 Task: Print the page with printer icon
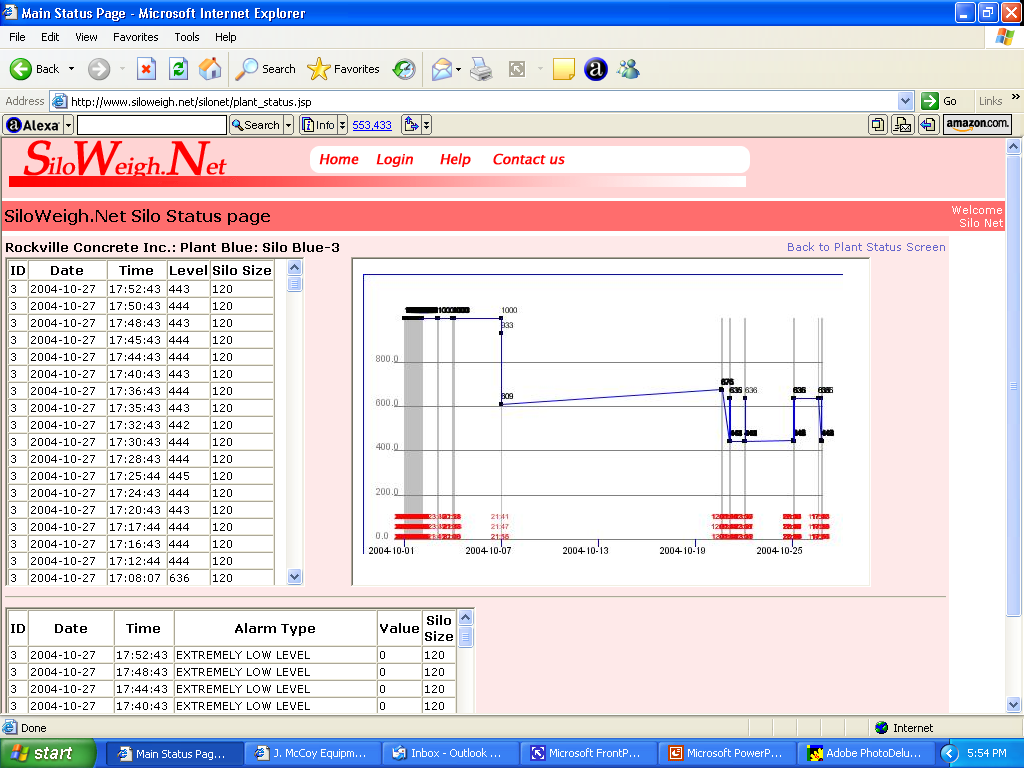coord(481,69)
